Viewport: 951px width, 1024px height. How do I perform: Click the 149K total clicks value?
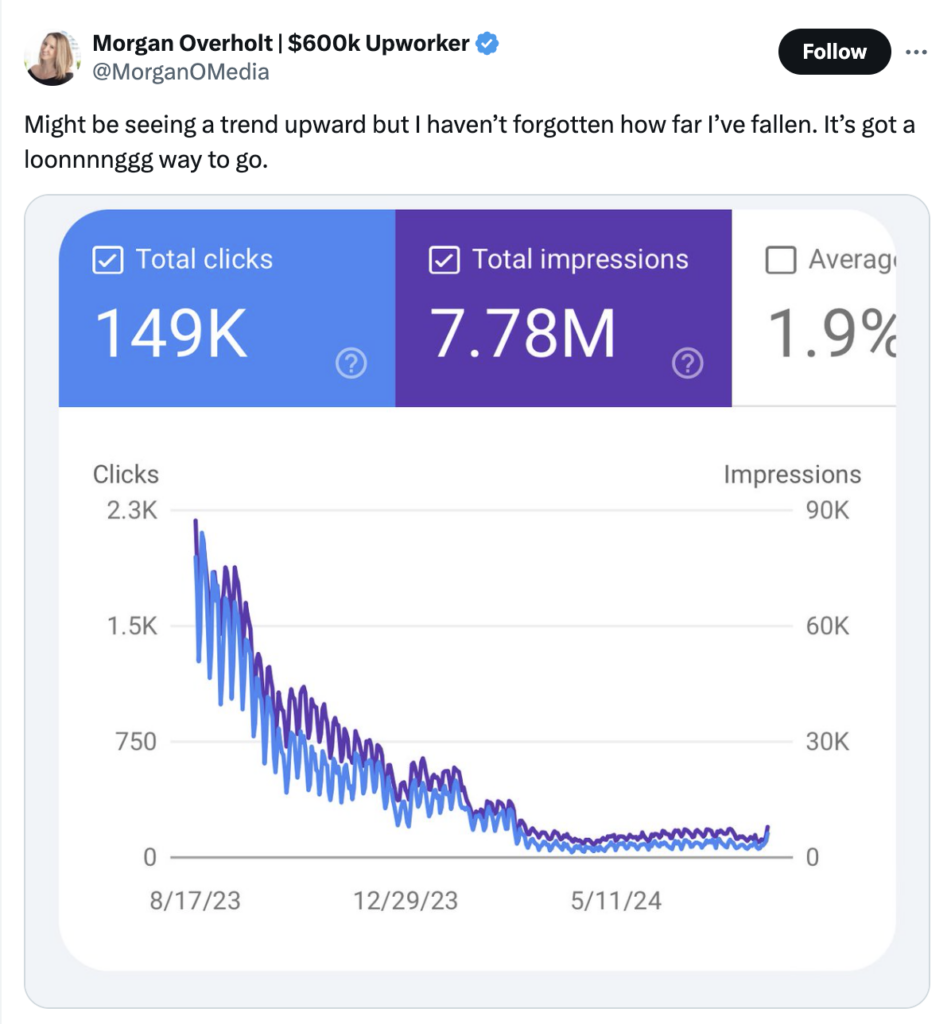point(171,335)
